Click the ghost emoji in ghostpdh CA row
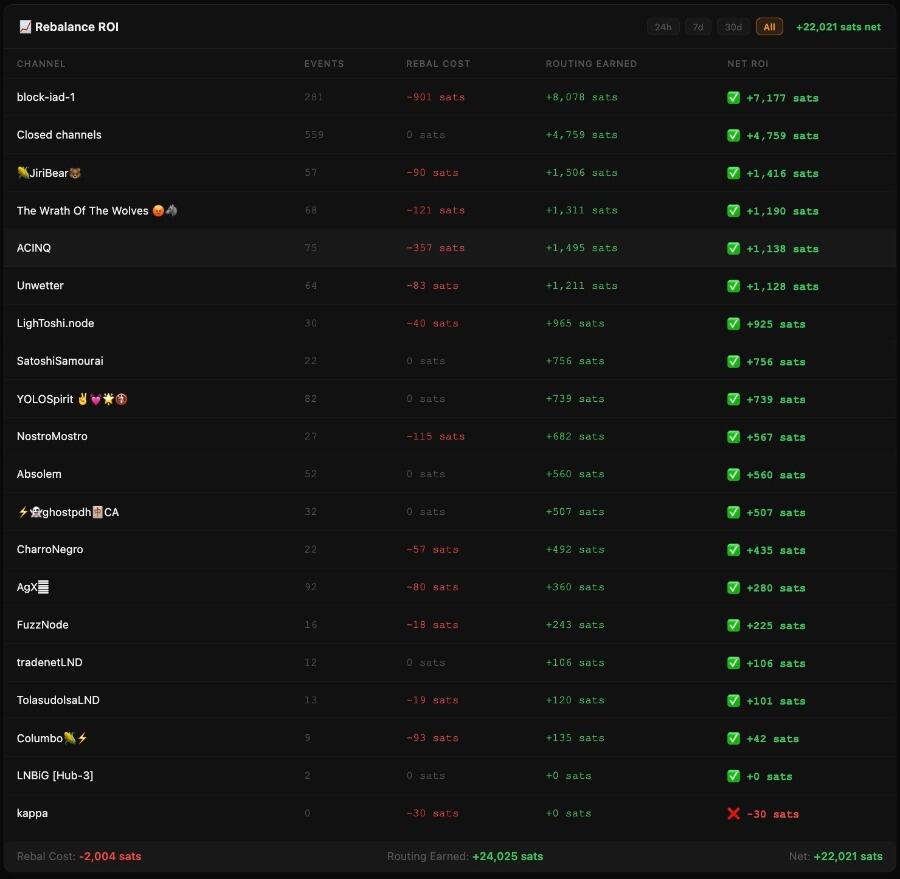This screenshot has height=879, width=900. tap(36, 512)
